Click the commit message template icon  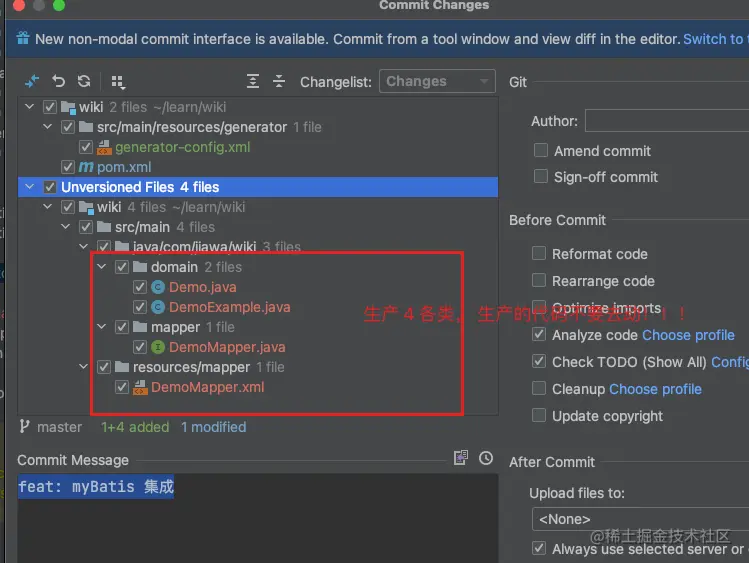pos(460,458)
